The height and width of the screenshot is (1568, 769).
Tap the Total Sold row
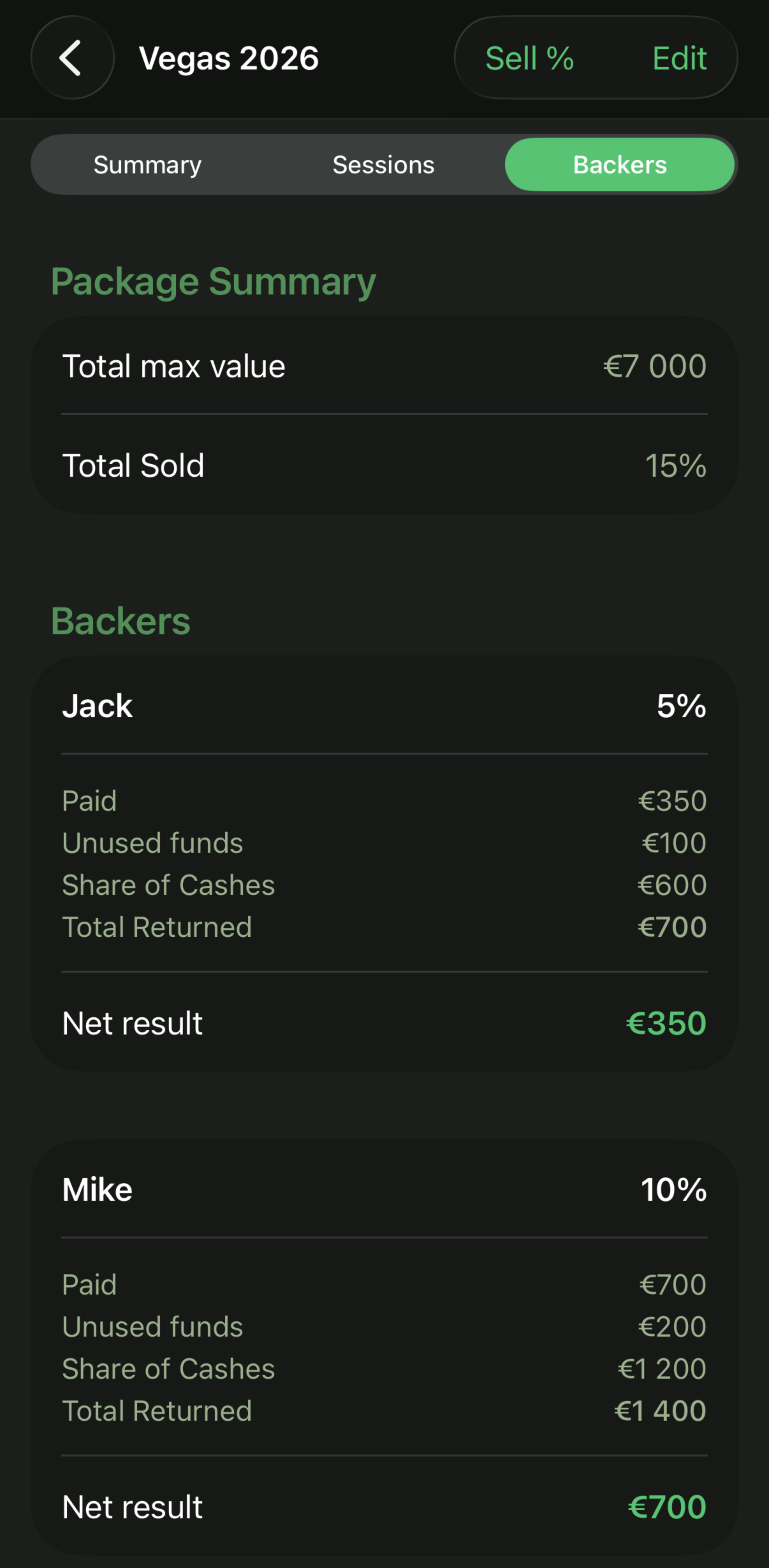tap(384, 466)
